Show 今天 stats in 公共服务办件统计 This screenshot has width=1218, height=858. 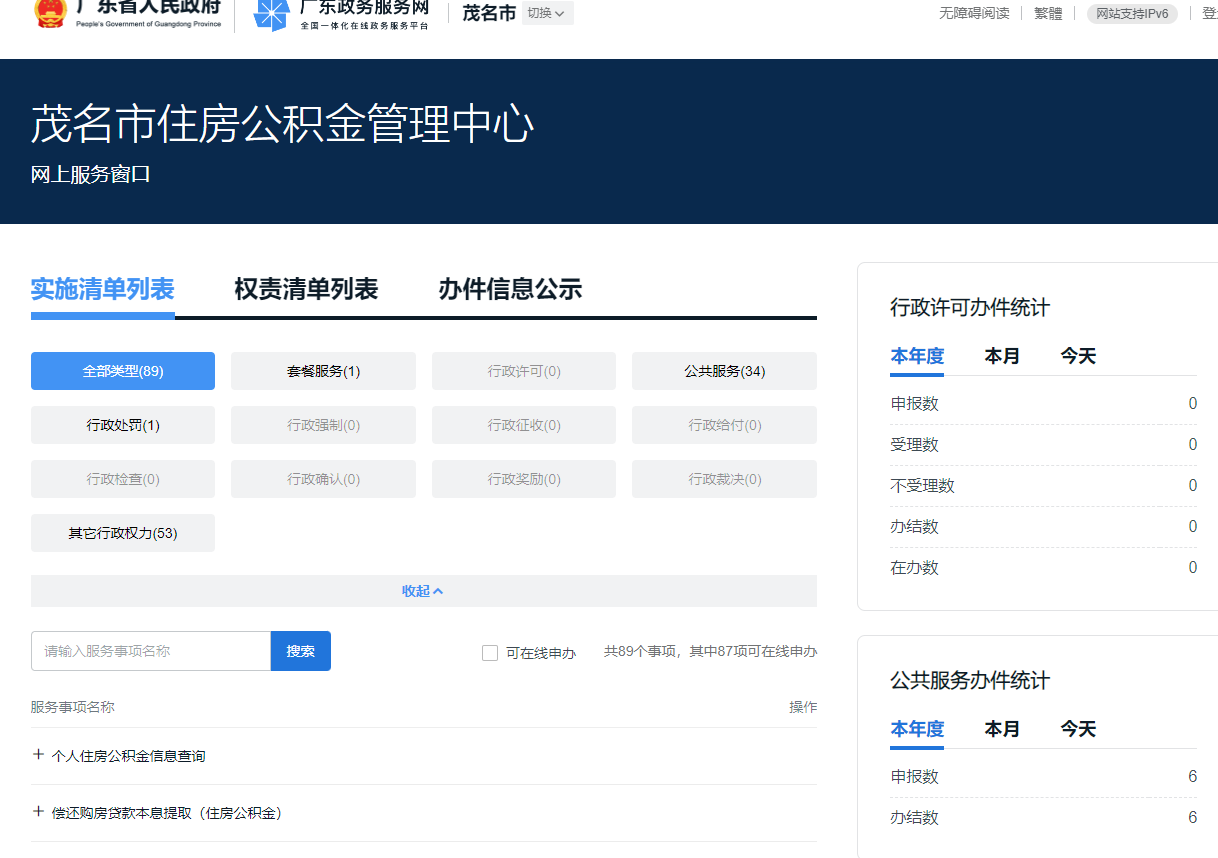[x=1078, y=729]
